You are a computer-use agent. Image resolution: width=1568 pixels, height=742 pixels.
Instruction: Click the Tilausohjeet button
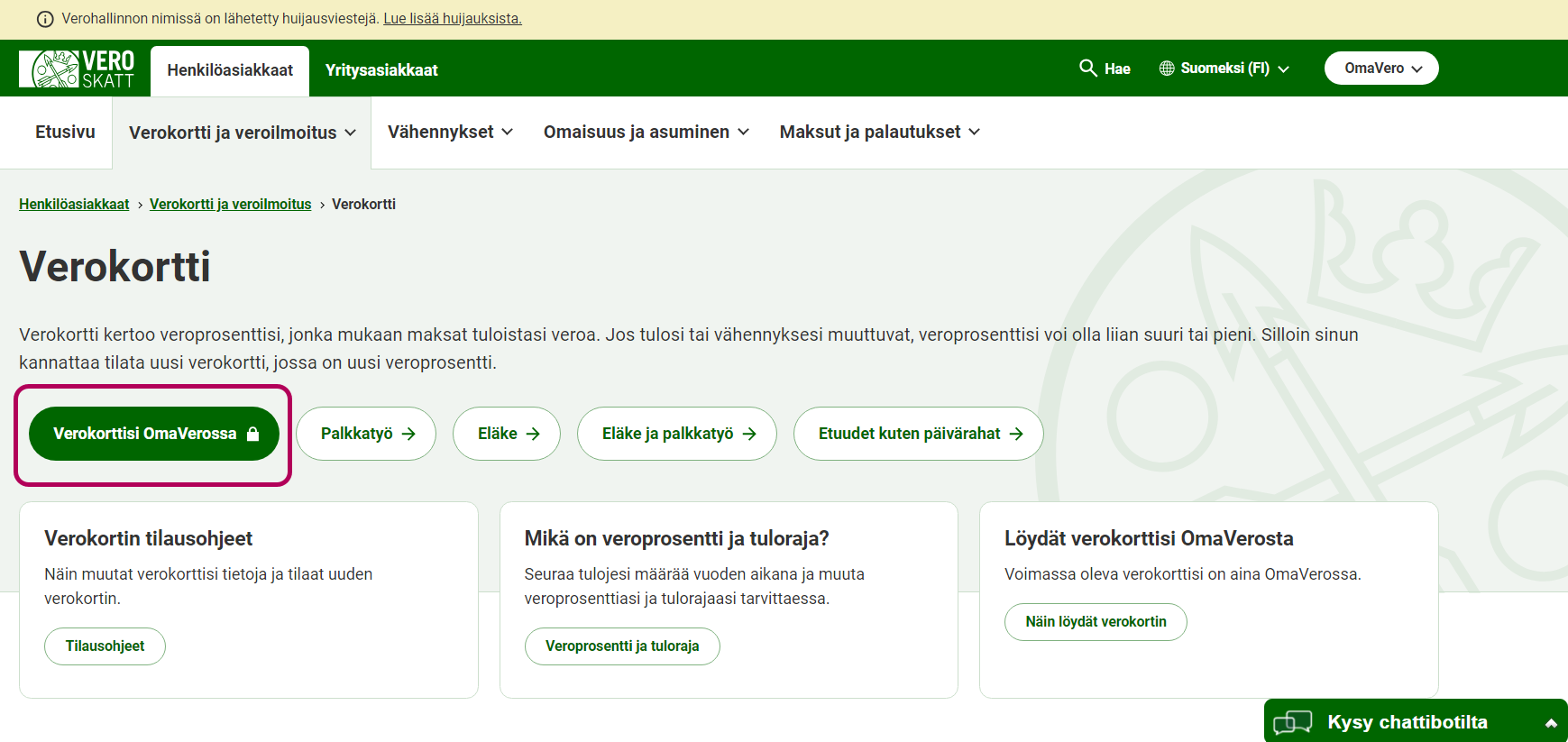(x=105, y=646)
